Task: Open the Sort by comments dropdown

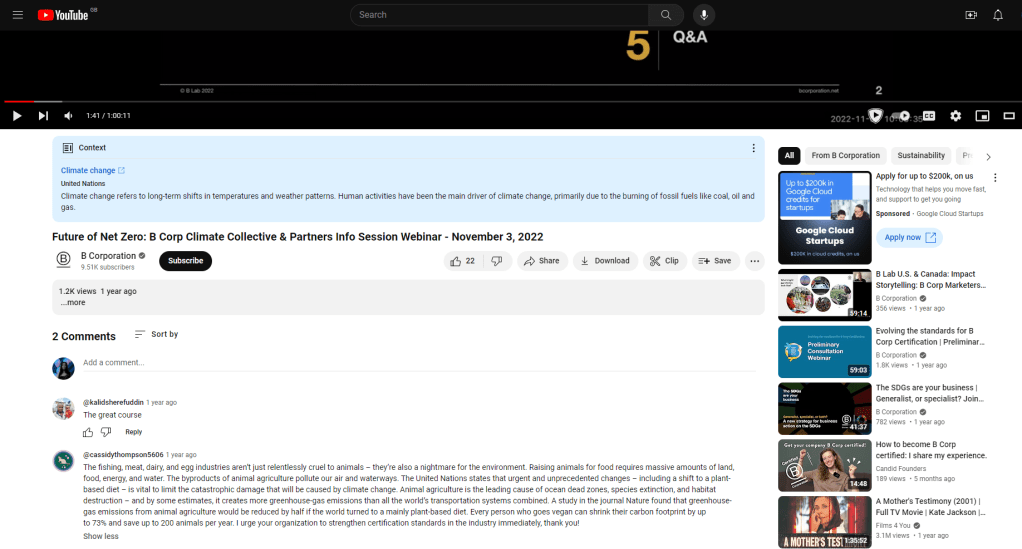Action: (x=156, y=334)
